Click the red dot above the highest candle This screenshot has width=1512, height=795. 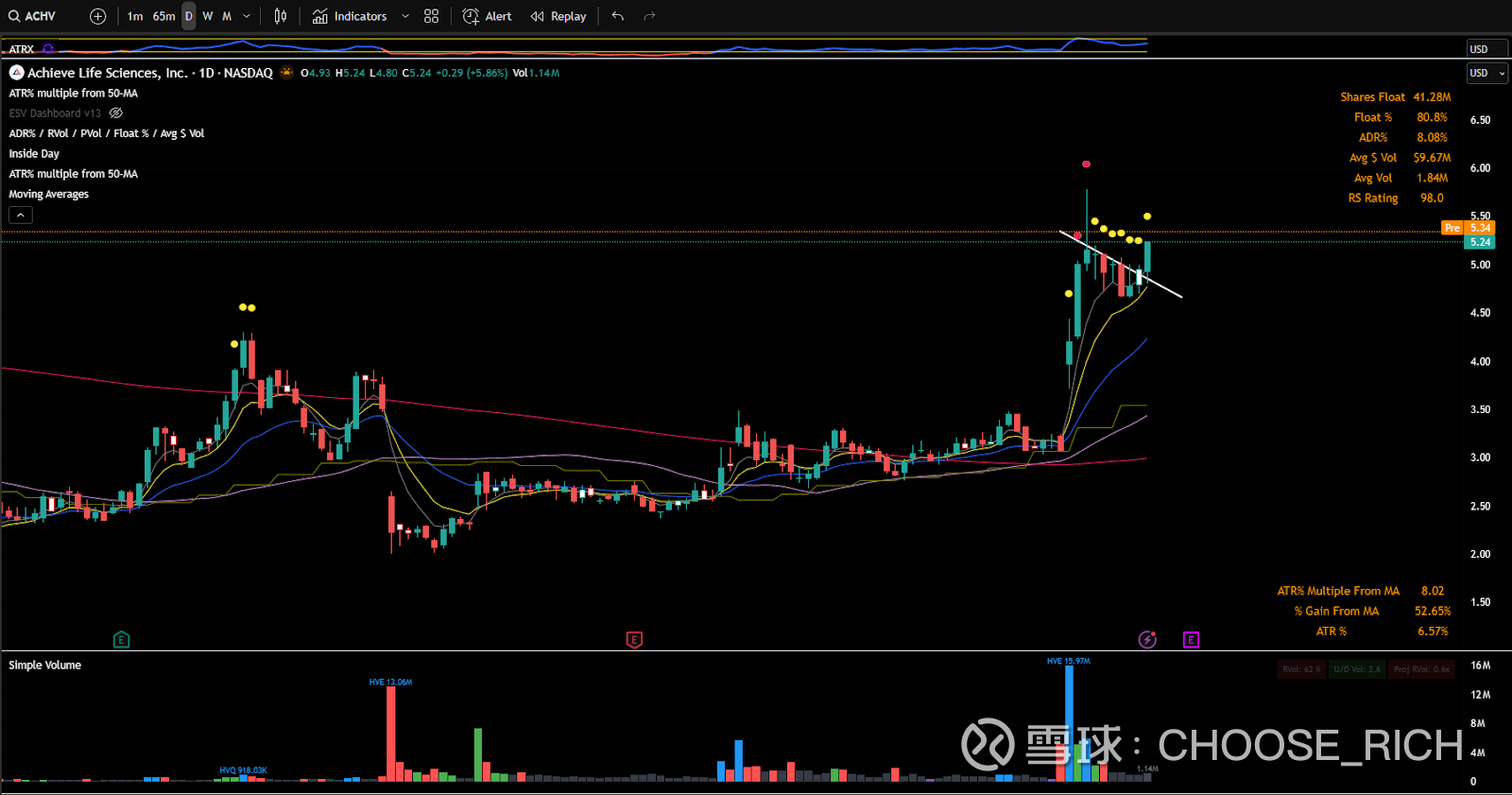tap(1086, 164)
